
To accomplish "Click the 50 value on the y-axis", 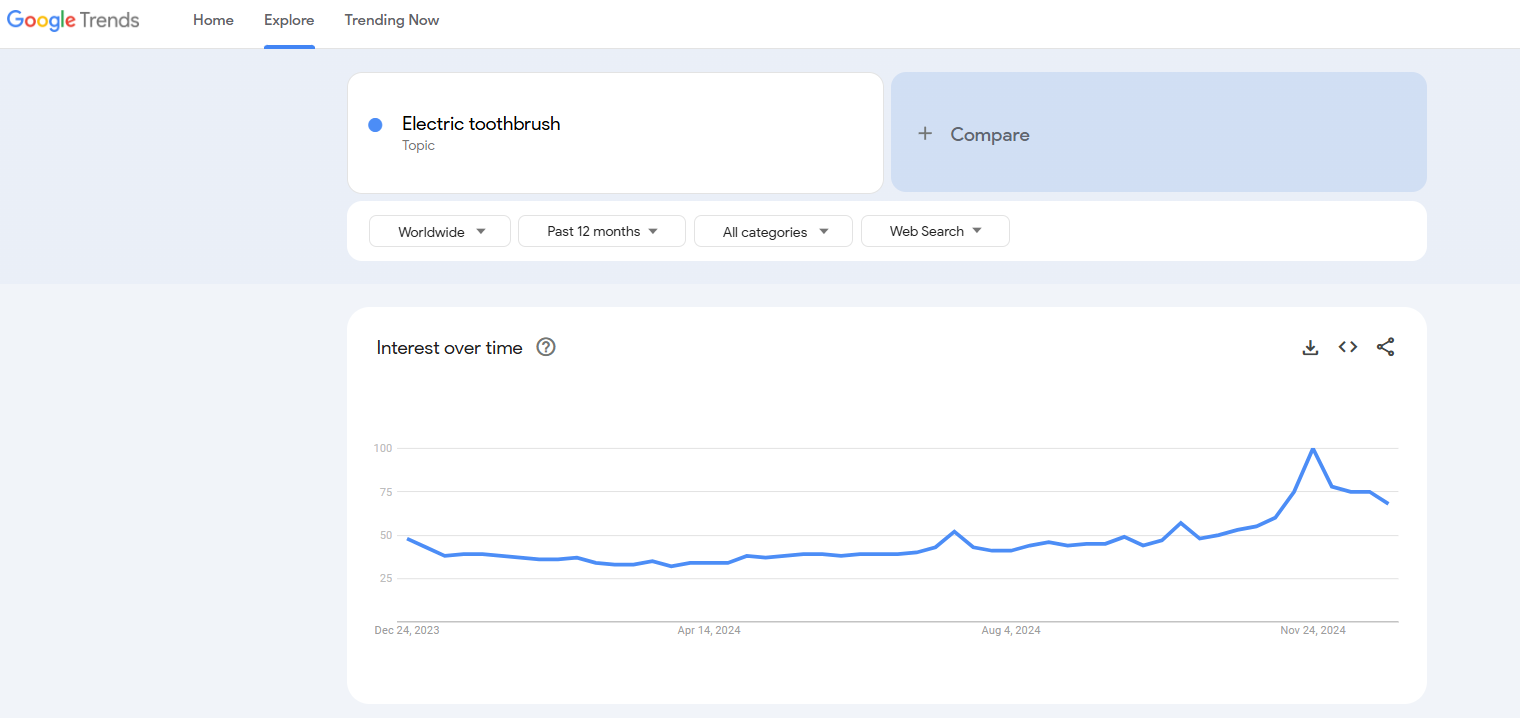I will [x=385, y=535].
